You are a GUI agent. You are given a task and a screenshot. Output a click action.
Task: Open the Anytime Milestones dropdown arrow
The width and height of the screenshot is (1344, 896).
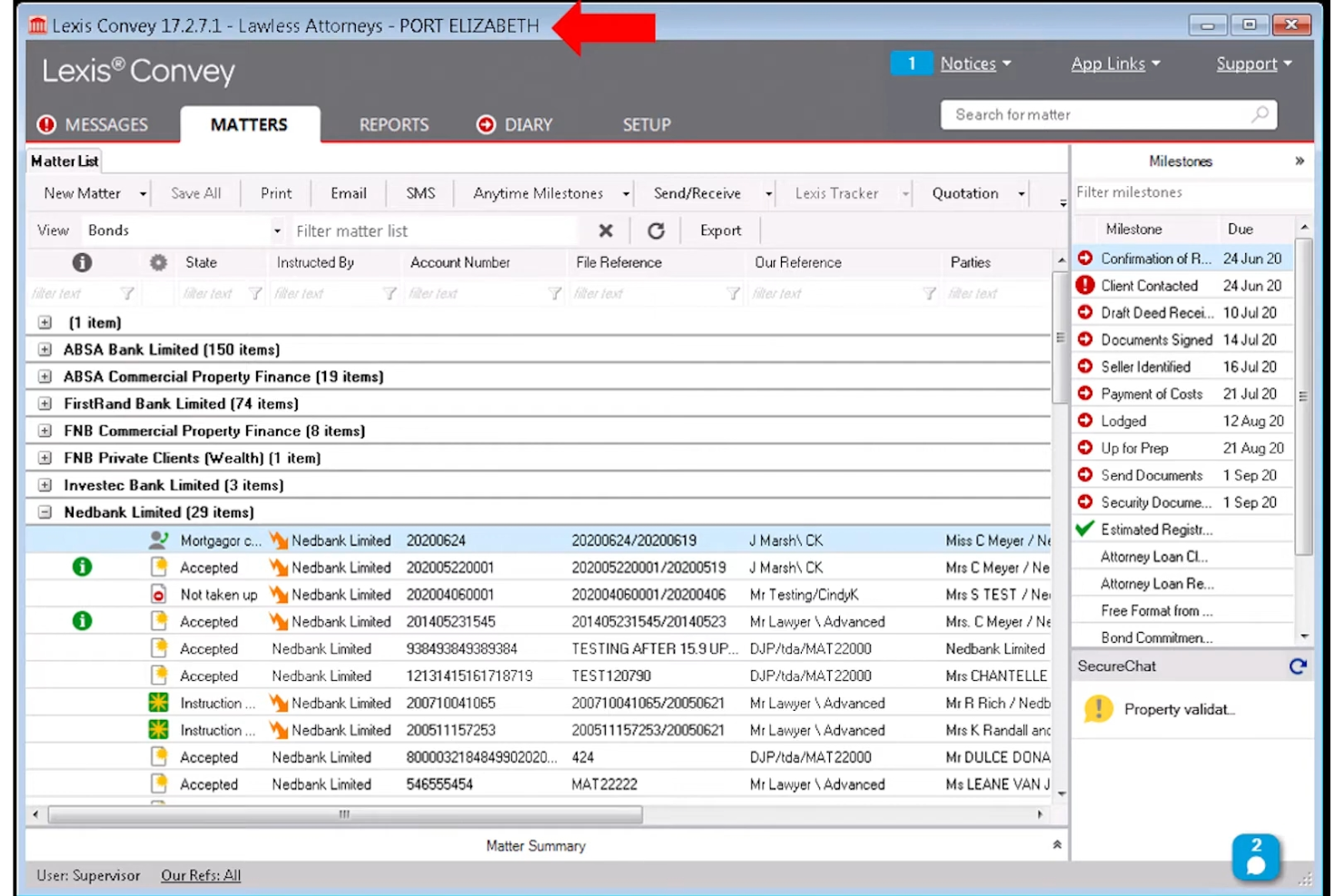coord(626,194)
